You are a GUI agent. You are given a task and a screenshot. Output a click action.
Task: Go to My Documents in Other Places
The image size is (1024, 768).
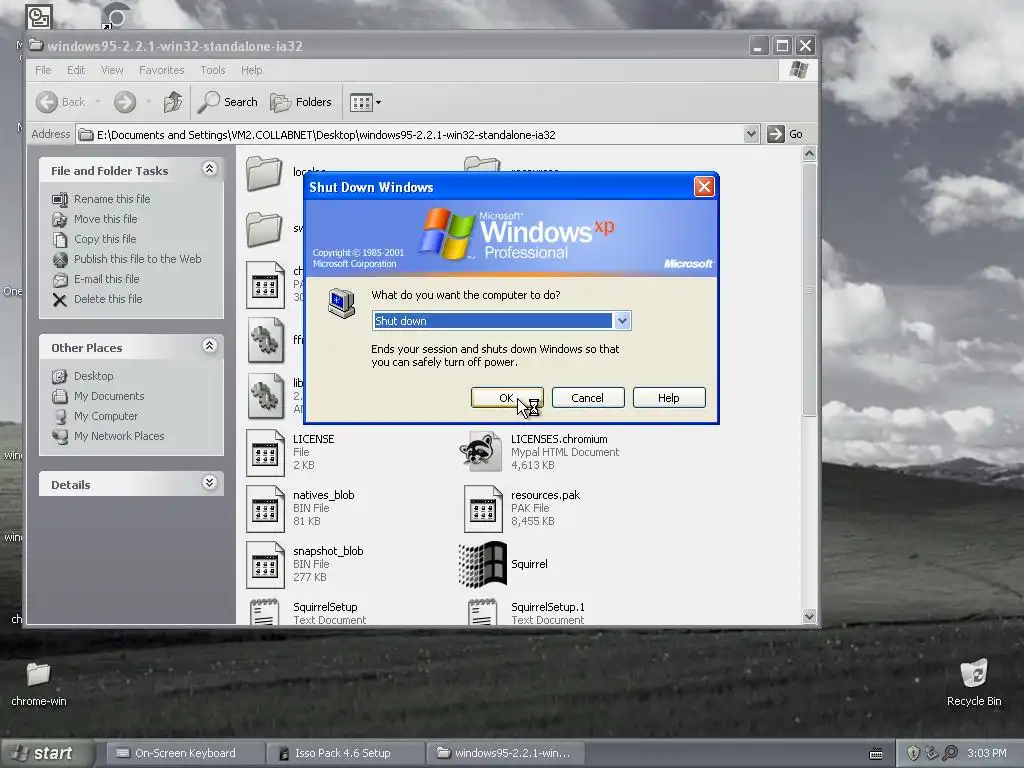point(109,396)
